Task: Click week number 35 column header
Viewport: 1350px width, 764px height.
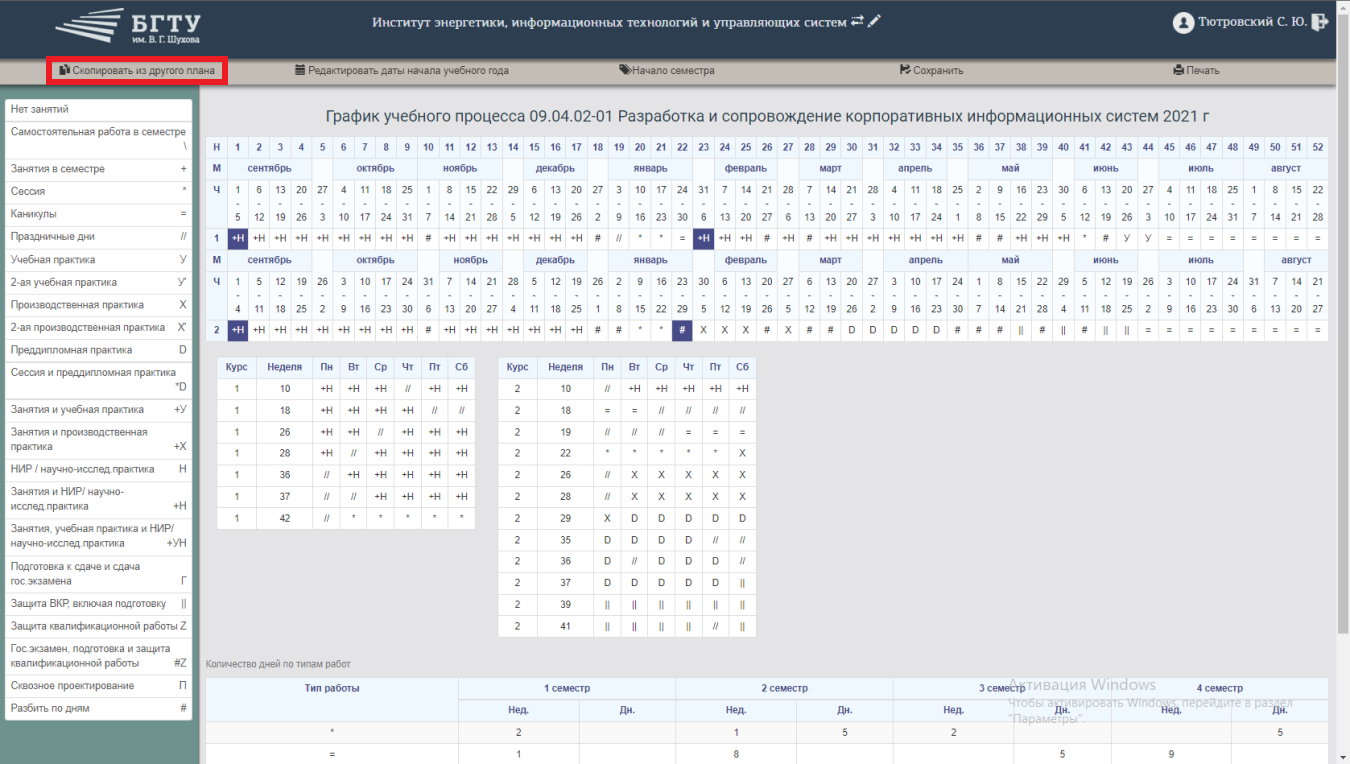Action: point(958,147)
